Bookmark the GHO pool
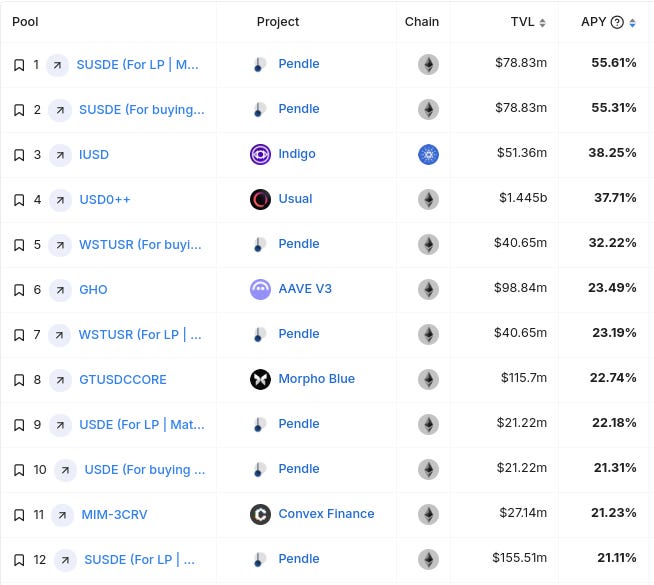 [19, 290]
